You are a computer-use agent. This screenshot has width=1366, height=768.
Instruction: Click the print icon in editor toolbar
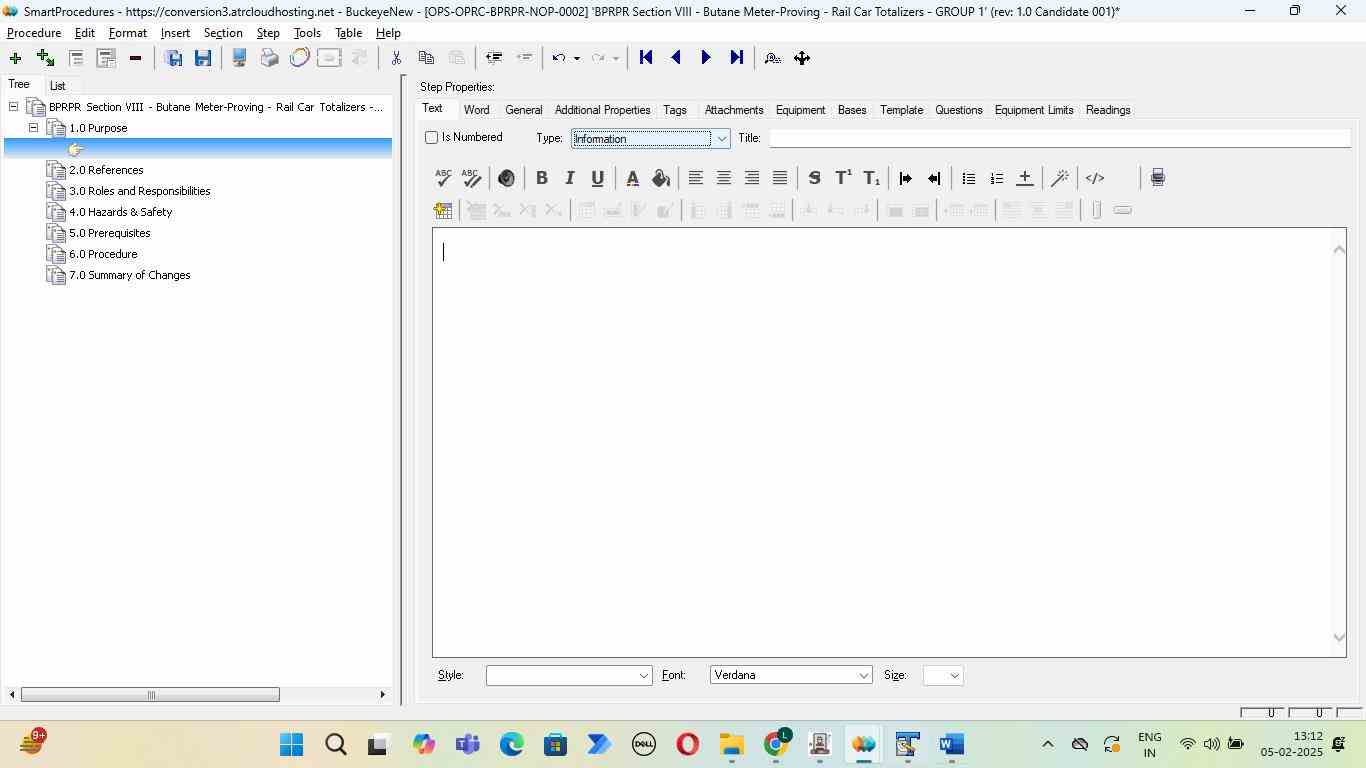[1157, 178]
